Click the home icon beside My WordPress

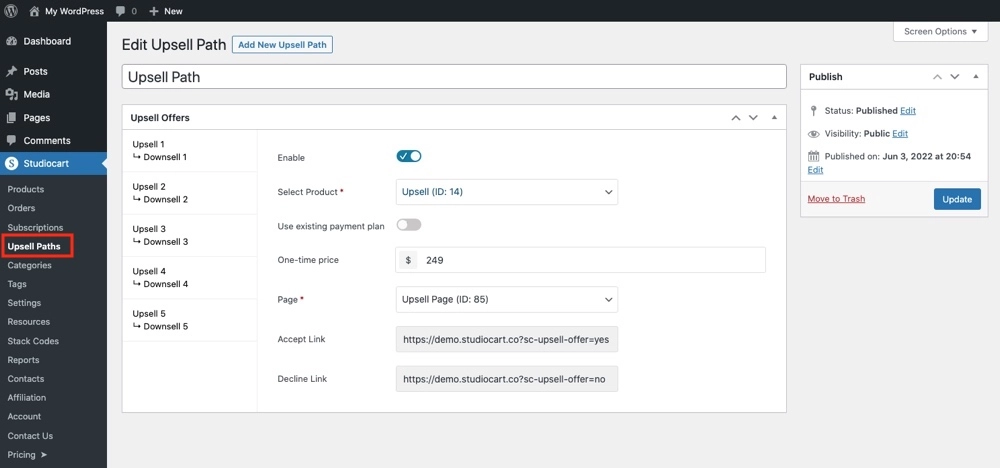click(34, 11)
